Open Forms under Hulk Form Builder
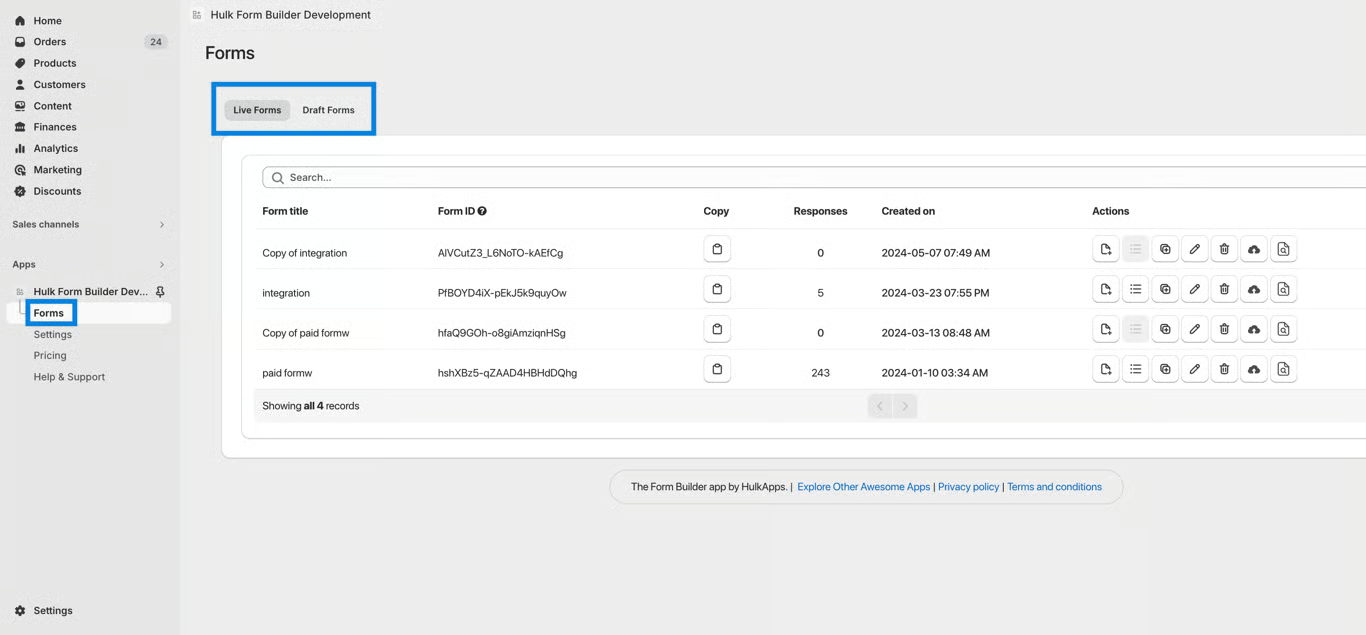1366x635 pixels. tap(49, 313)
